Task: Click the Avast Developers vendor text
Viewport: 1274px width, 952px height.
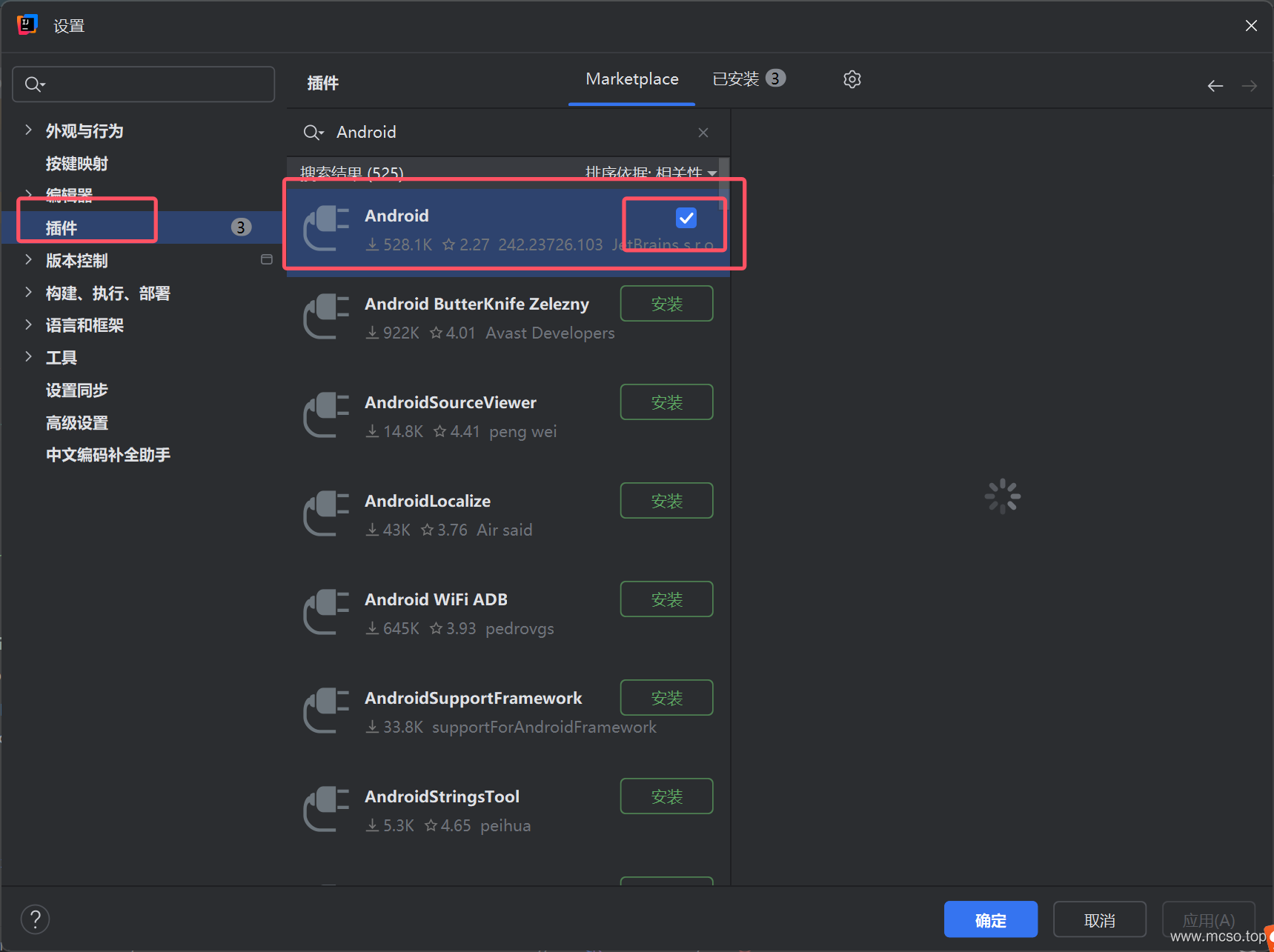Action: [550, 333]
